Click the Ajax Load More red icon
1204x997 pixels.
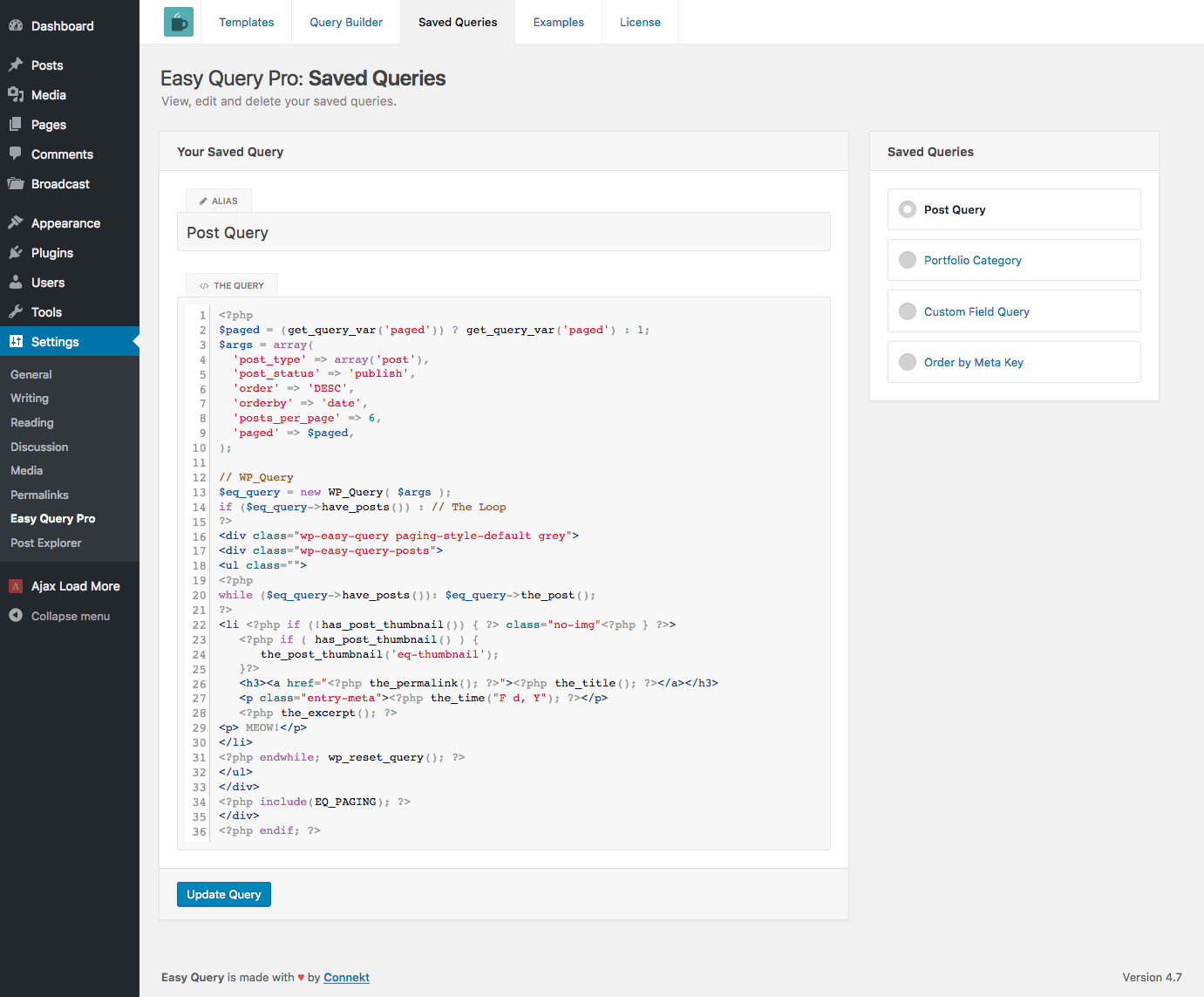coord(16,586)
